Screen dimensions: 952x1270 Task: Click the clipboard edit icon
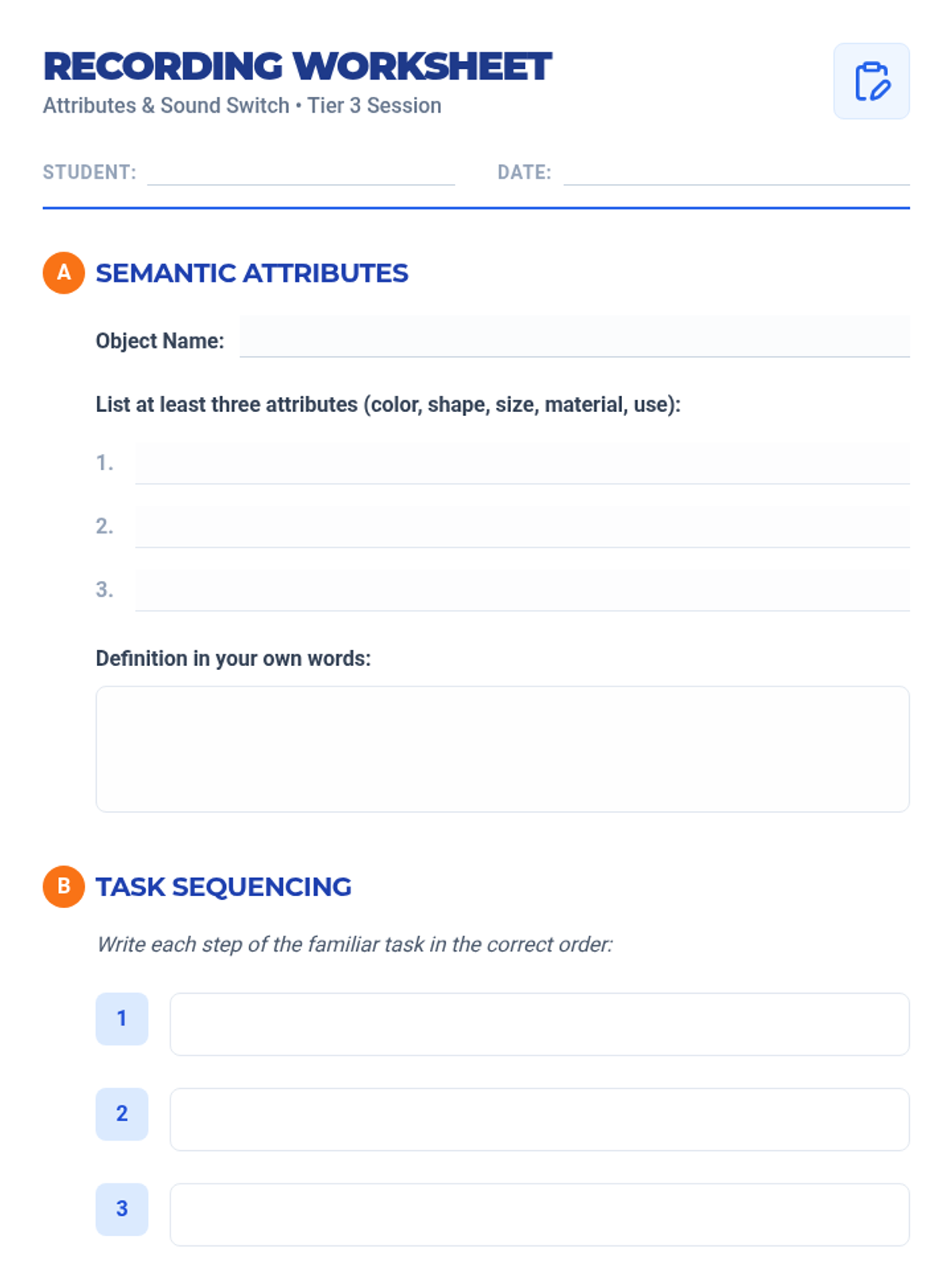[x=871, y=81]
